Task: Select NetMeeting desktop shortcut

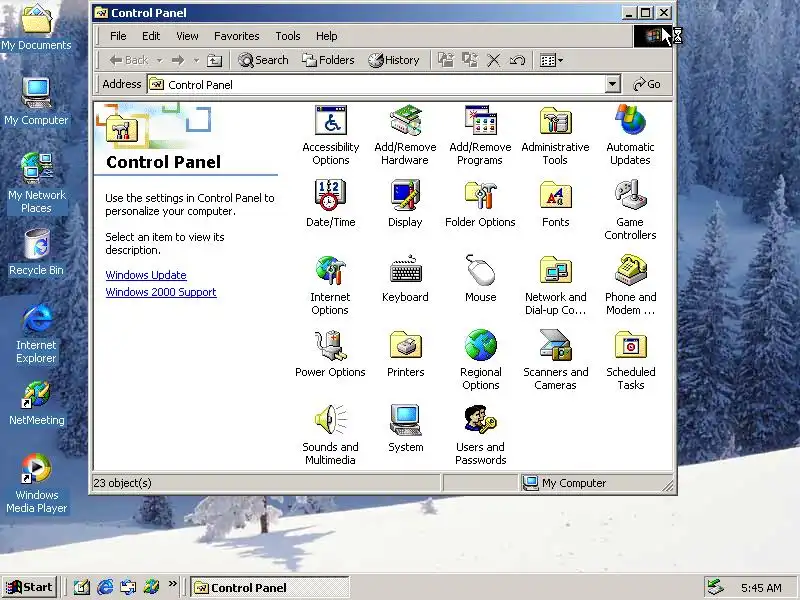Action: coord(36,403)
